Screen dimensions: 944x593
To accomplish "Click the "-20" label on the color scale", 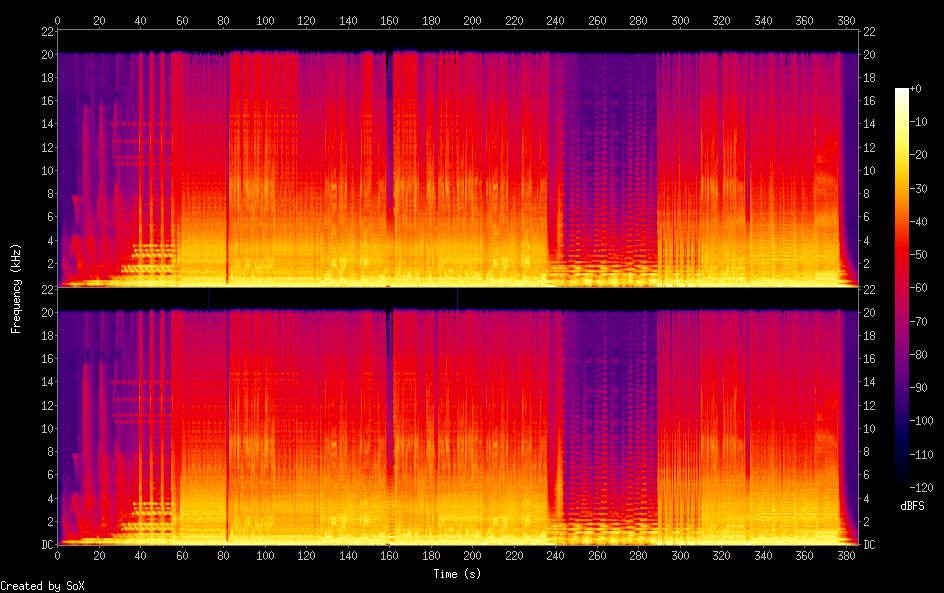I will click(919, 155).
